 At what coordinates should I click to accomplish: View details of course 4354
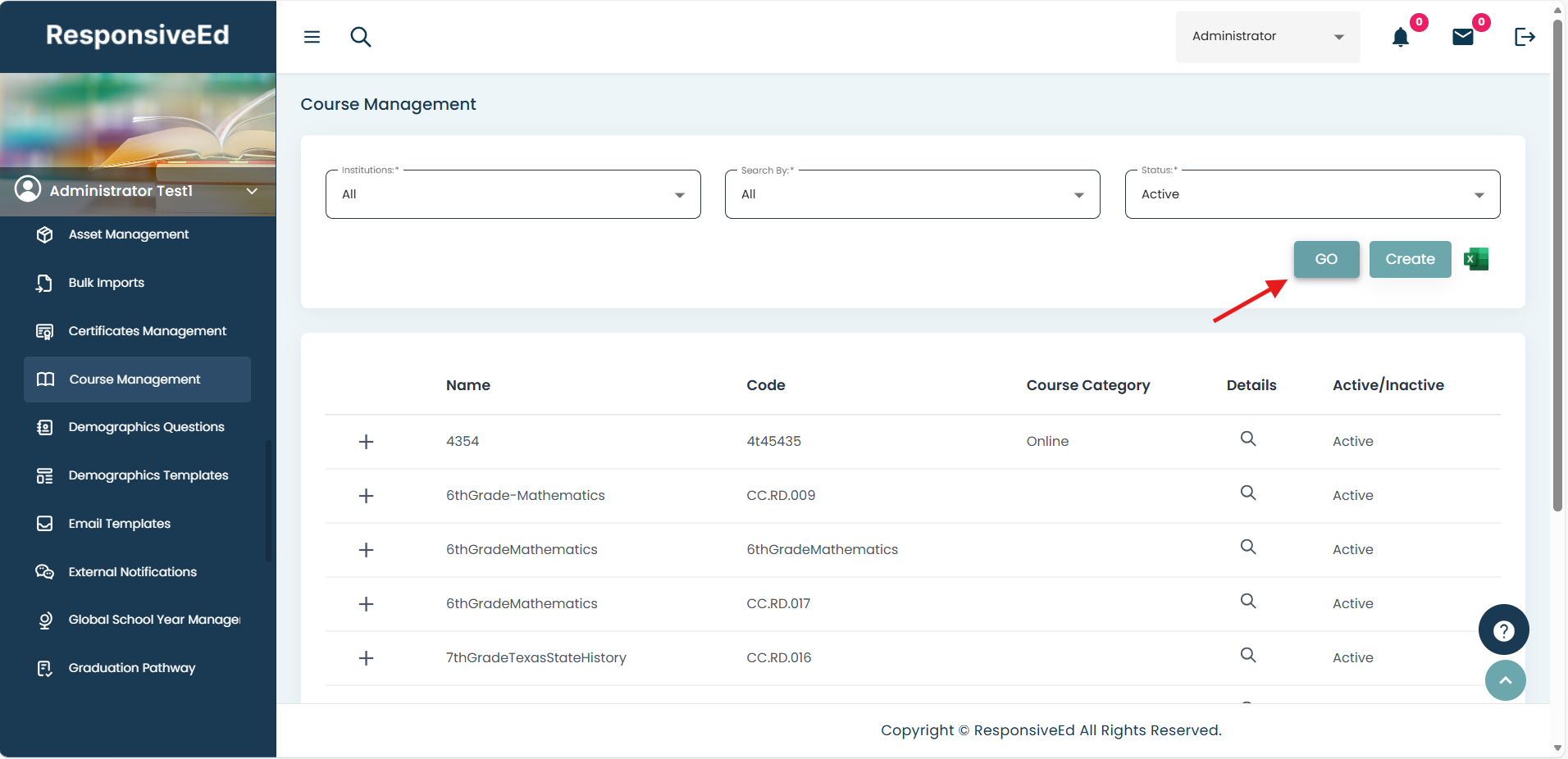click(x=1248, y=439)
